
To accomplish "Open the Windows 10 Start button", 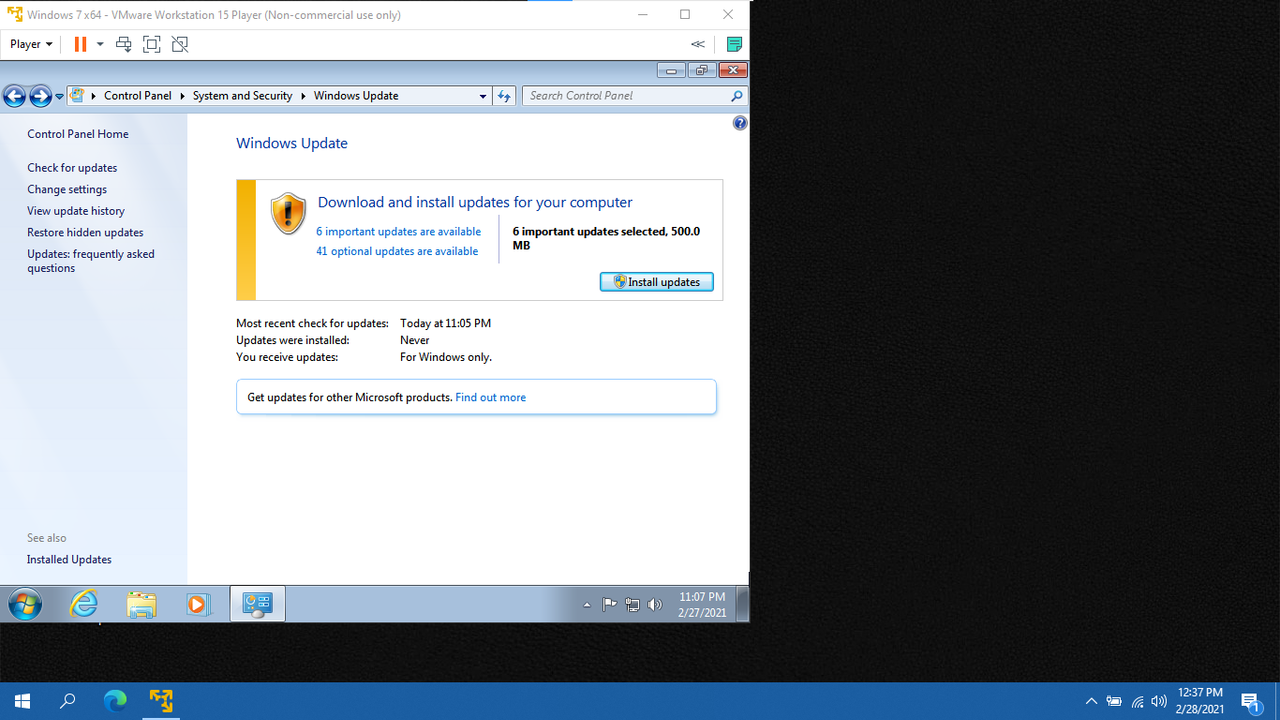I will [22, 701].
